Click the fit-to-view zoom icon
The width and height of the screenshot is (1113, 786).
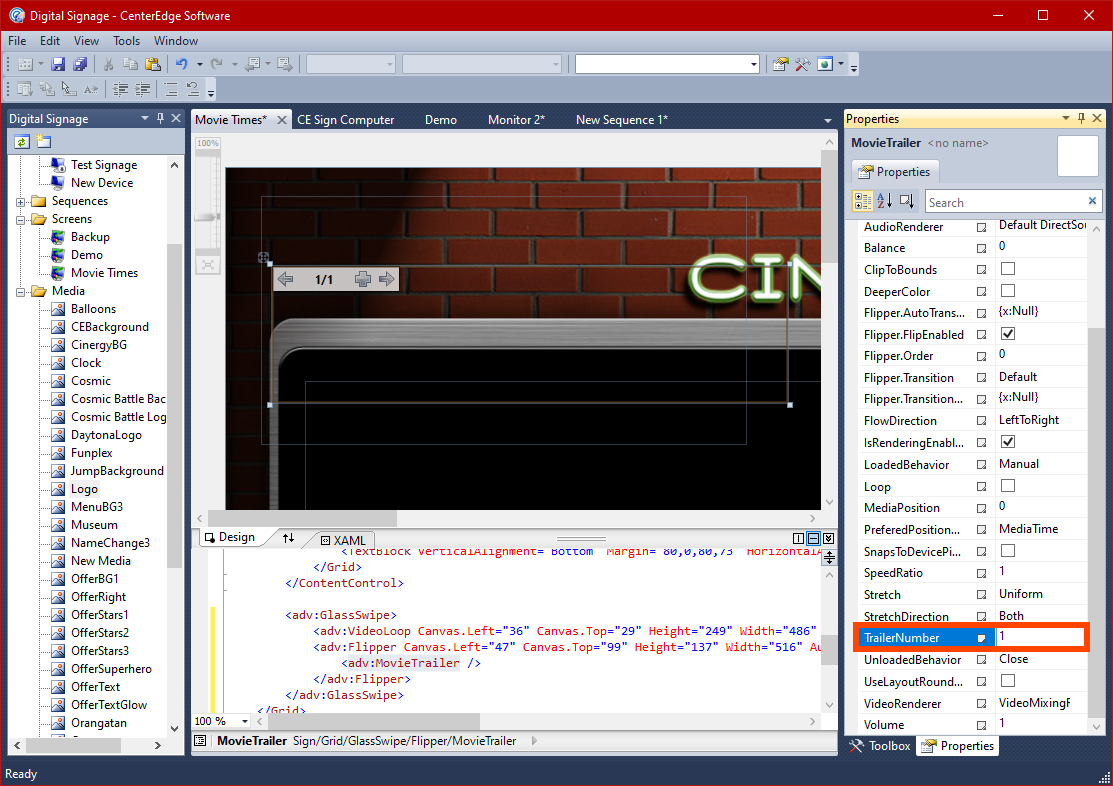(207, 265)
